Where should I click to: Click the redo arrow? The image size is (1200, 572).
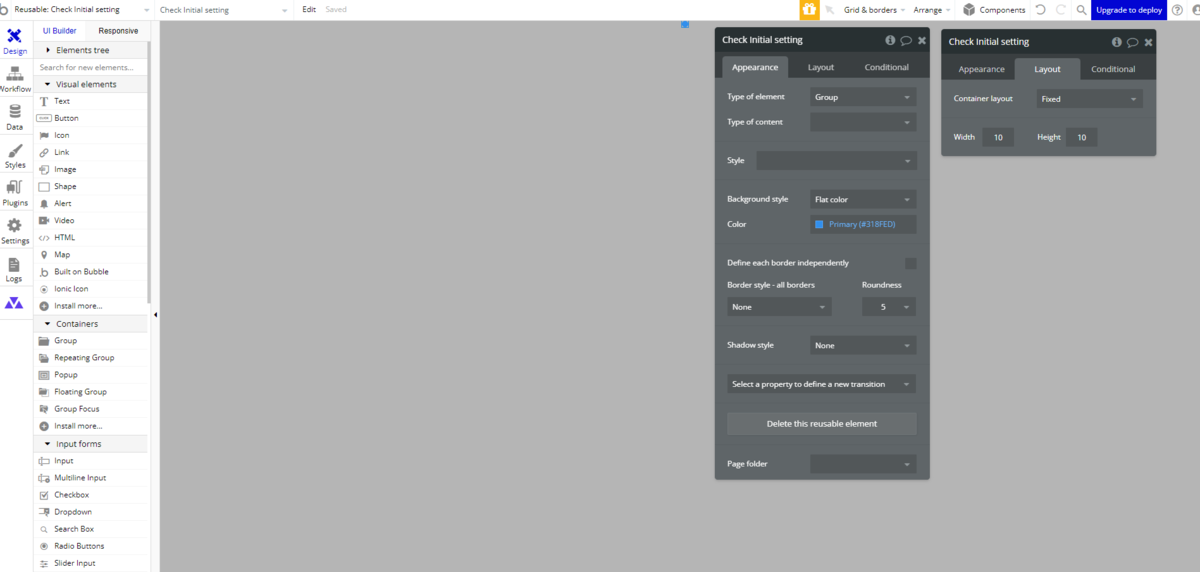pos(1061,10)
